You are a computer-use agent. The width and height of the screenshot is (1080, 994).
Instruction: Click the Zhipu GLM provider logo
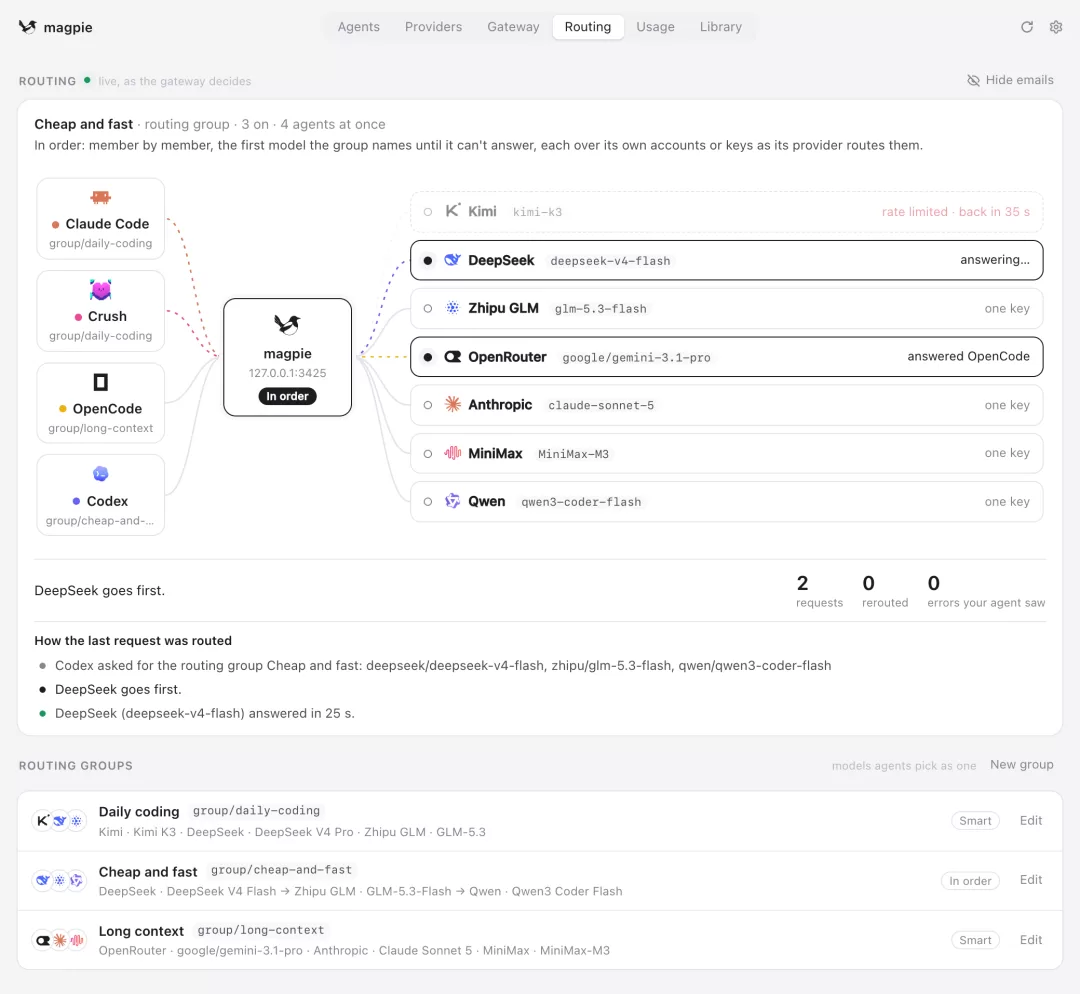453,308
